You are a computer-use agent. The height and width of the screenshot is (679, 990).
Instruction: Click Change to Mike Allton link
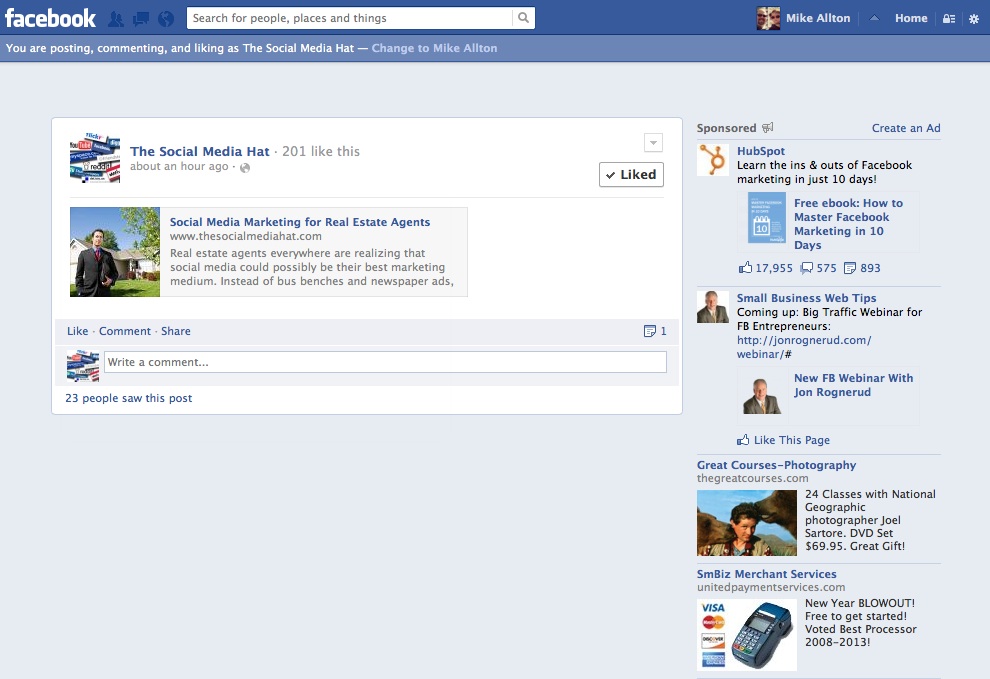click(x=434, y=48)
